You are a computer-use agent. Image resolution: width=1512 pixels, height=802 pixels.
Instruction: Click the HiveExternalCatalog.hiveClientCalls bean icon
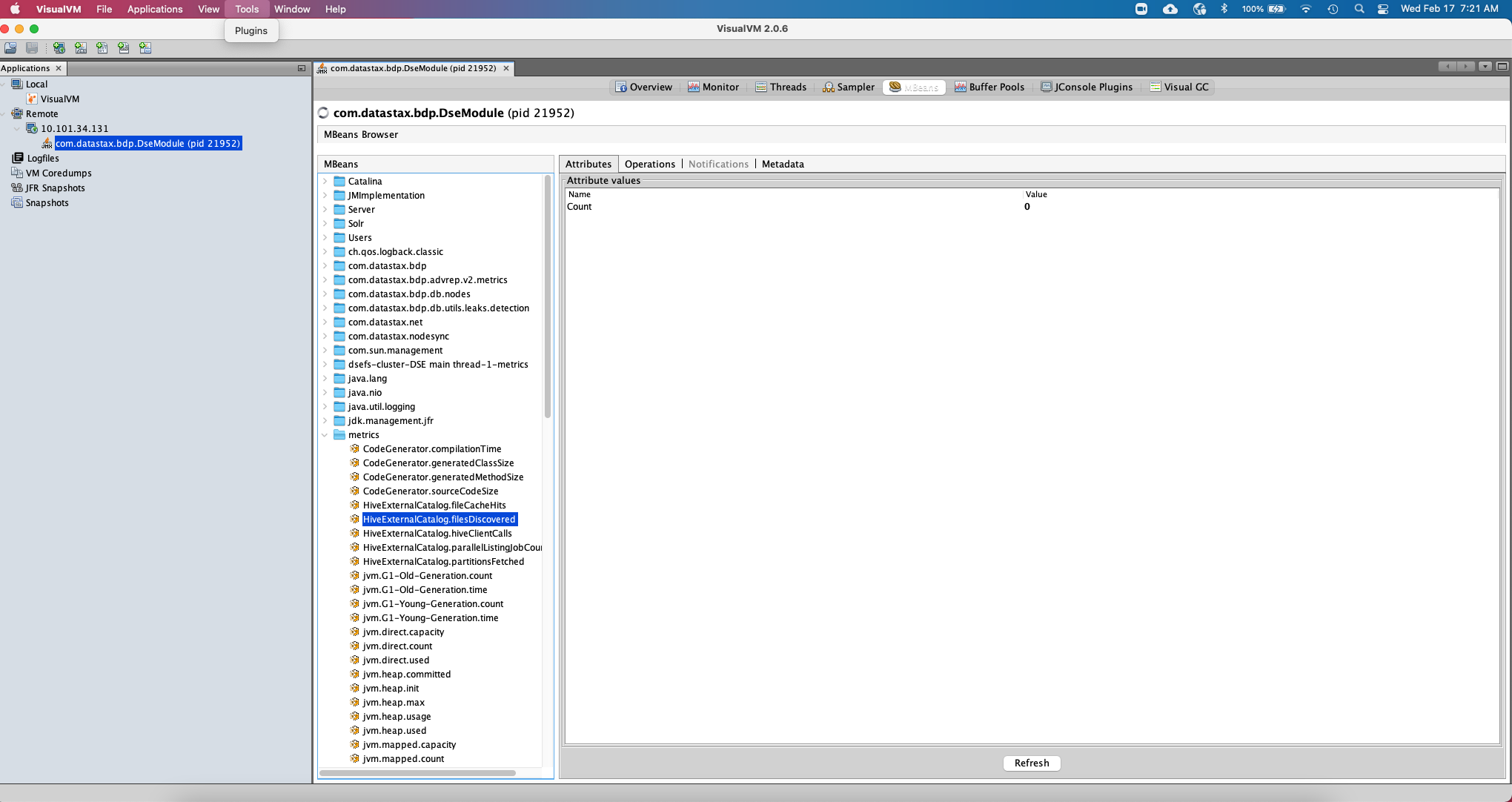(355, 533)
